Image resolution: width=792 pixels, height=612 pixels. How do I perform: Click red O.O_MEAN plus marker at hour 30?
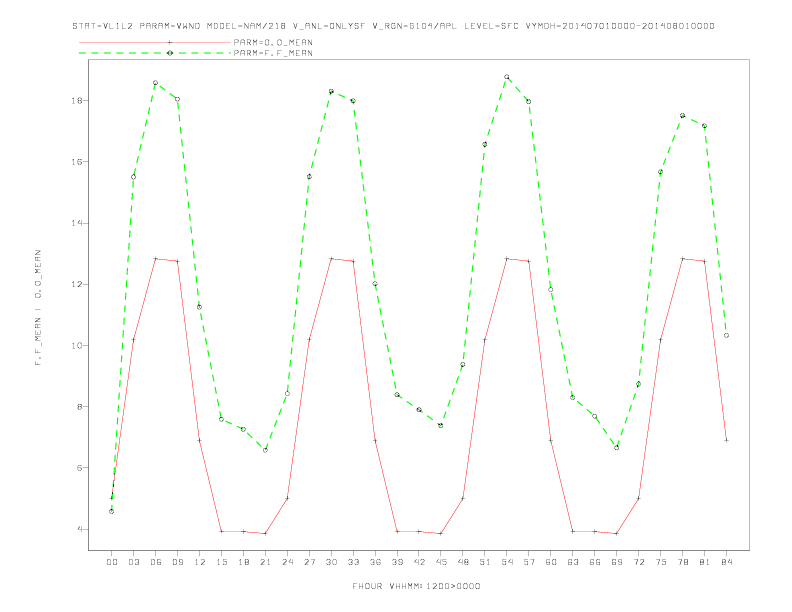(x=331, y=259)
